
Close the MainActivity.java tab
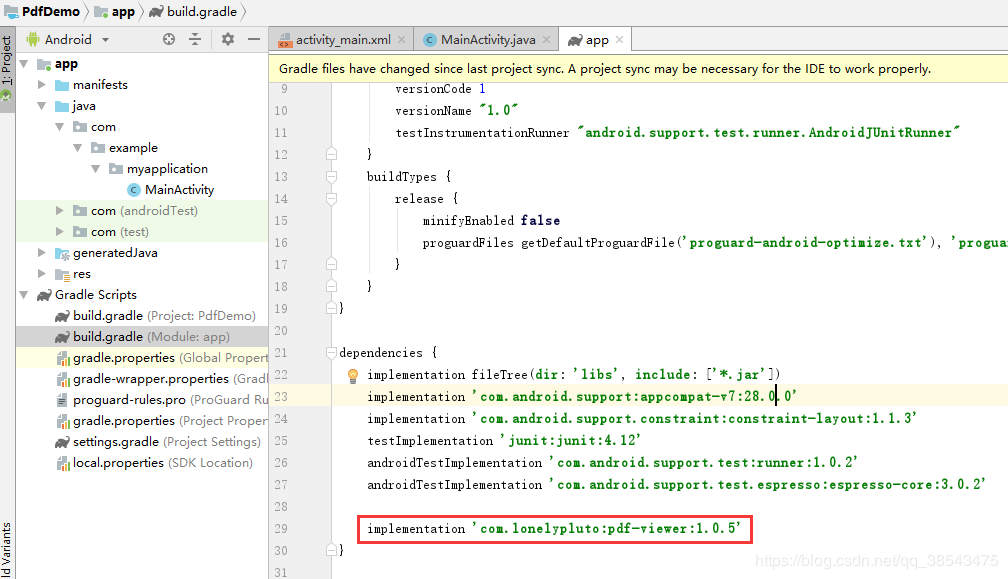tap(546, 39)
